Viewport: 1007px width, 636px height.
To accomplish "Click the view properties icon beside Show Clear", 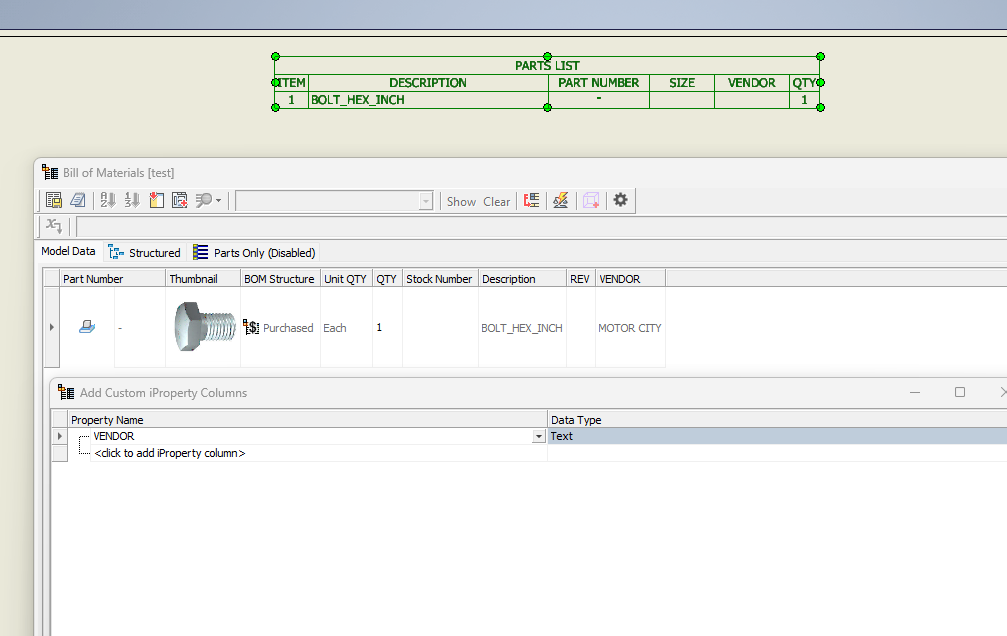I will pyautogui.click(x=531, y=200).
